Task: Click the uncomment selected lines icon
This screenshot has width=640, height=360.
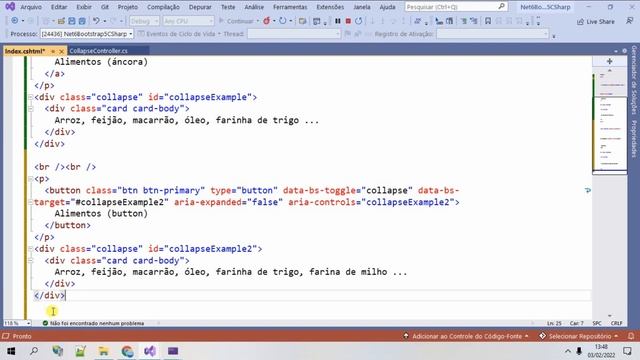Action: click(474, 21)
